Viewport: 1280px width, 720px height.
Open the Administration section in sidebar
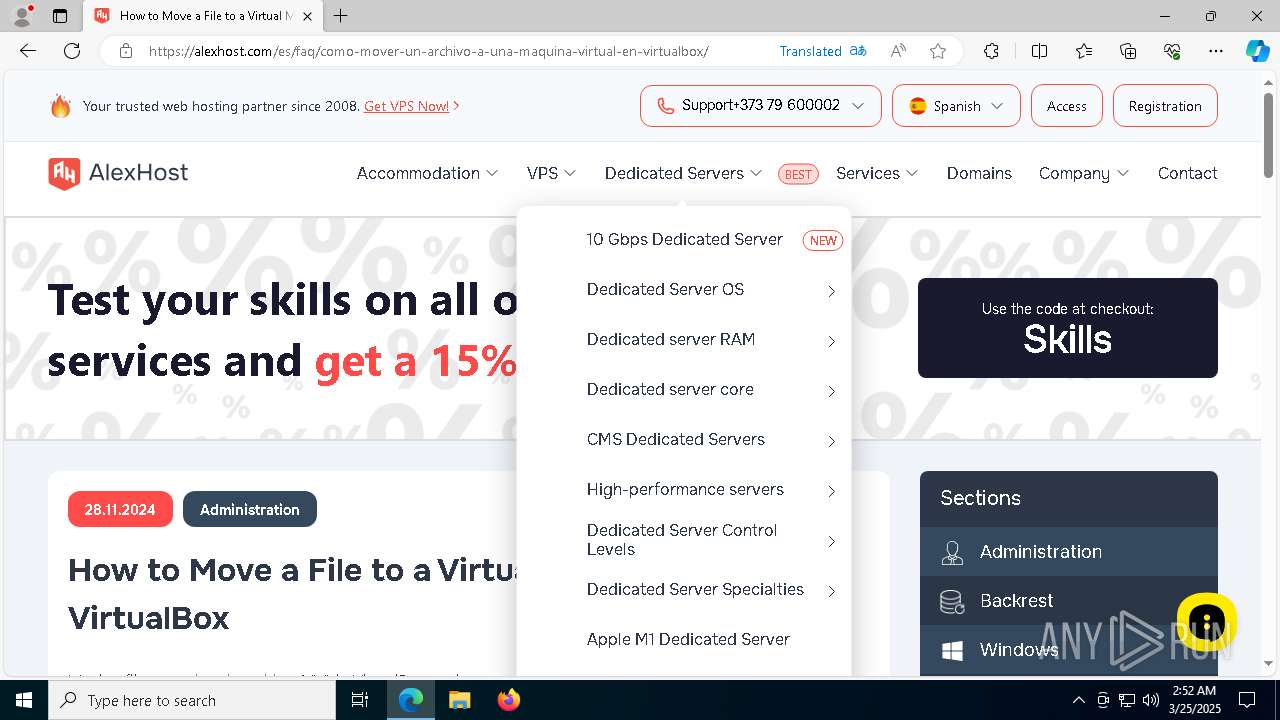pos(1069,552)
